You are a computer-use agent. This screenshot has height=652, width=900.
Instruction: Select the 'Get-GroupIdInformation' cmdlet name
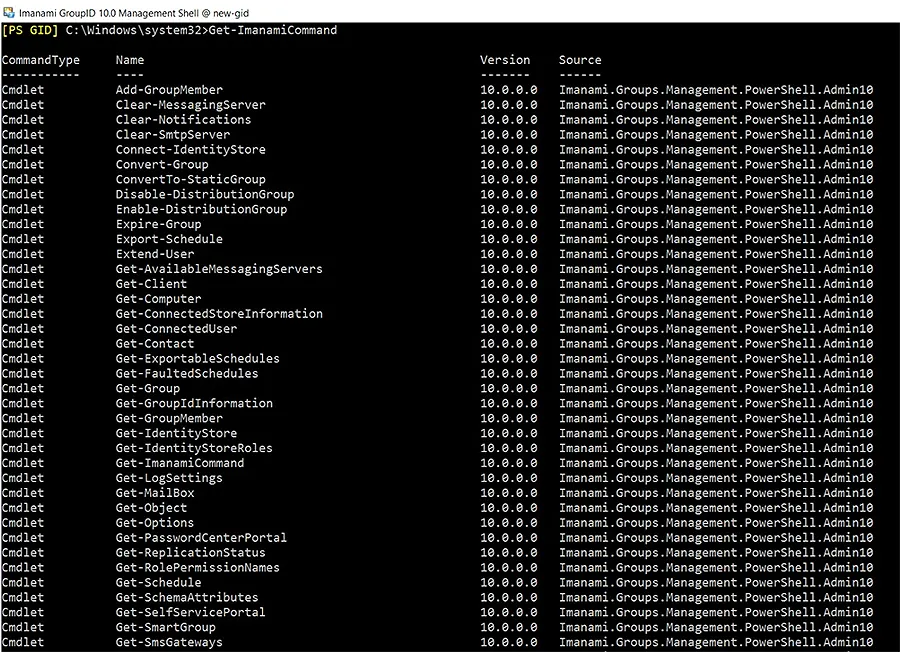[194, 403]
